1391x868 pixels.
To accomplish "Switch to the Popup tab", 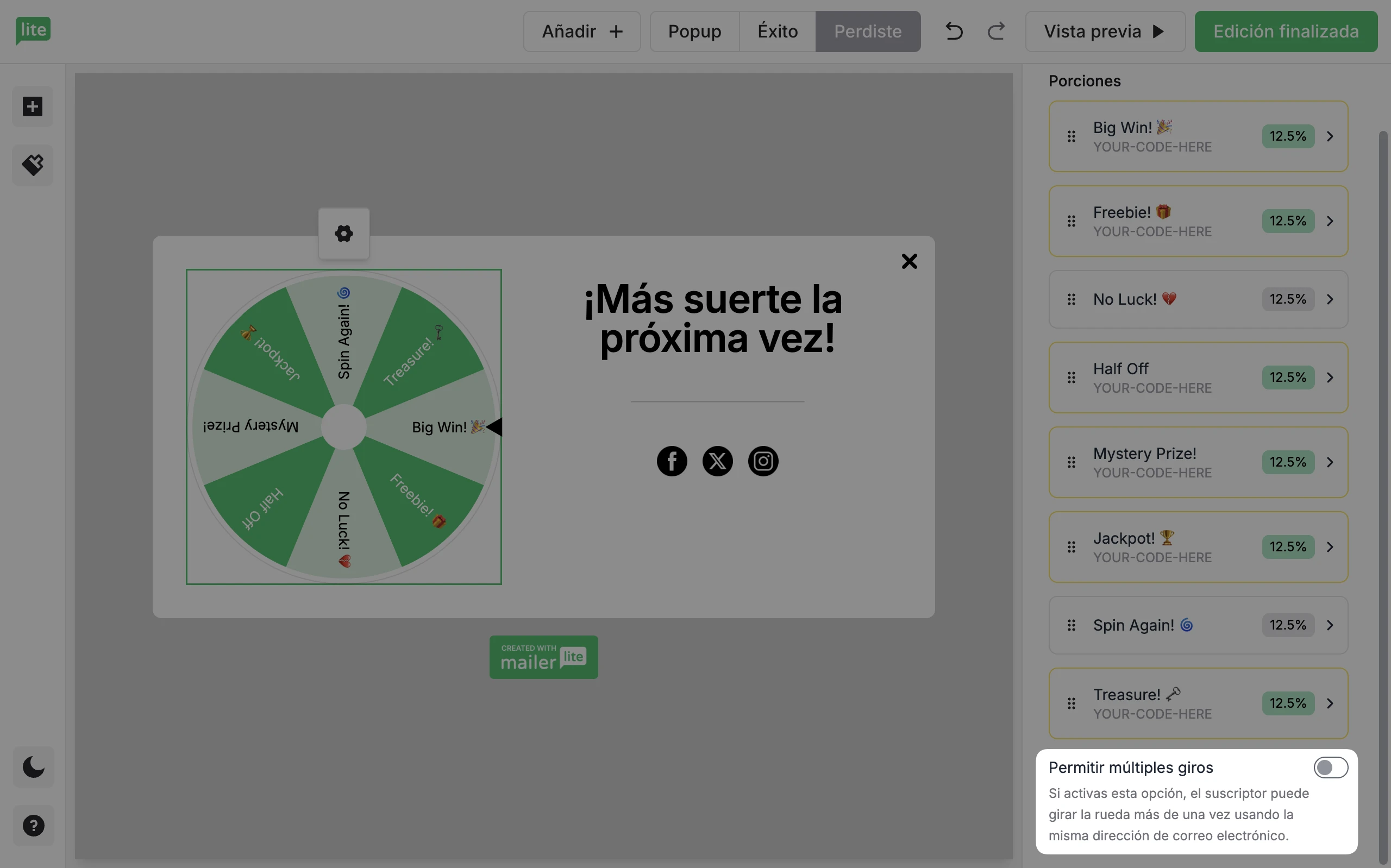I will click(694, 32).
